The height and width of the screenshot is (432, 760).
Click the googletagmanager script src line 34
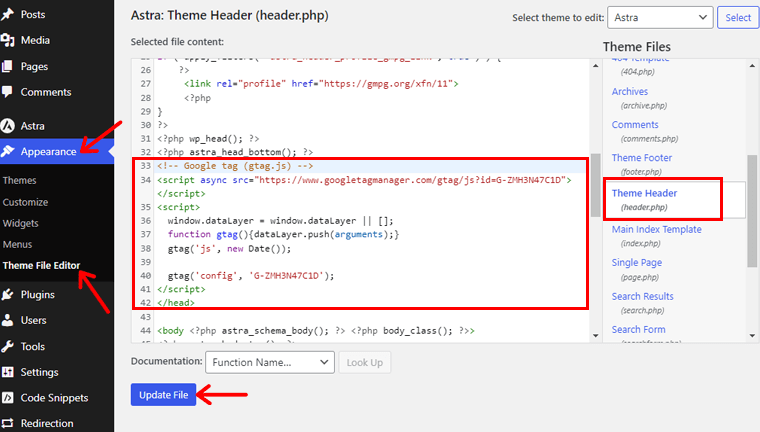click(x=364, y=180)
